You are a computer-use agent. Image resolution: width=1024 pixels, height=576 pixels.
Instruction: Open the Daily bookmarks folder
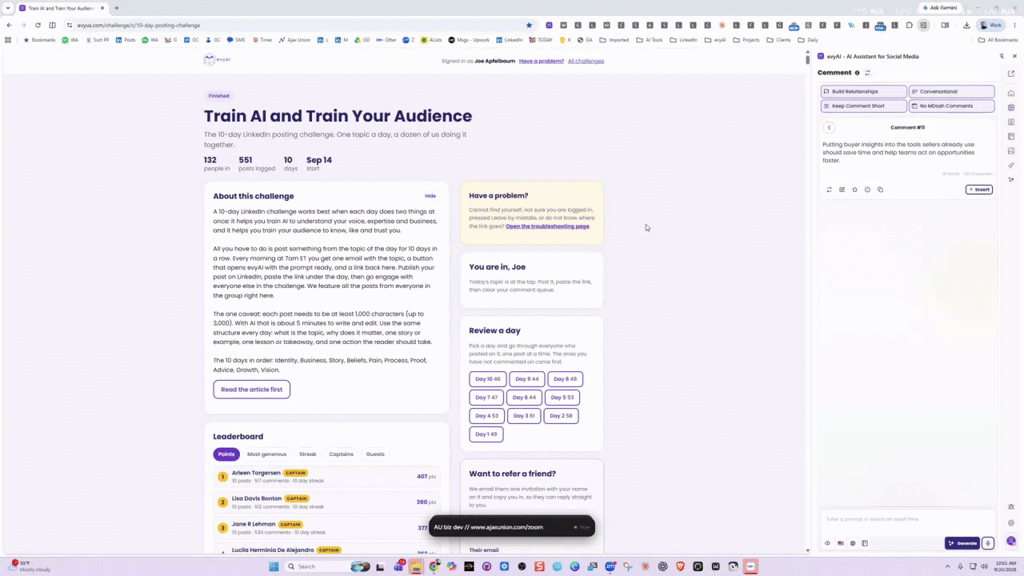click(808, 40)
